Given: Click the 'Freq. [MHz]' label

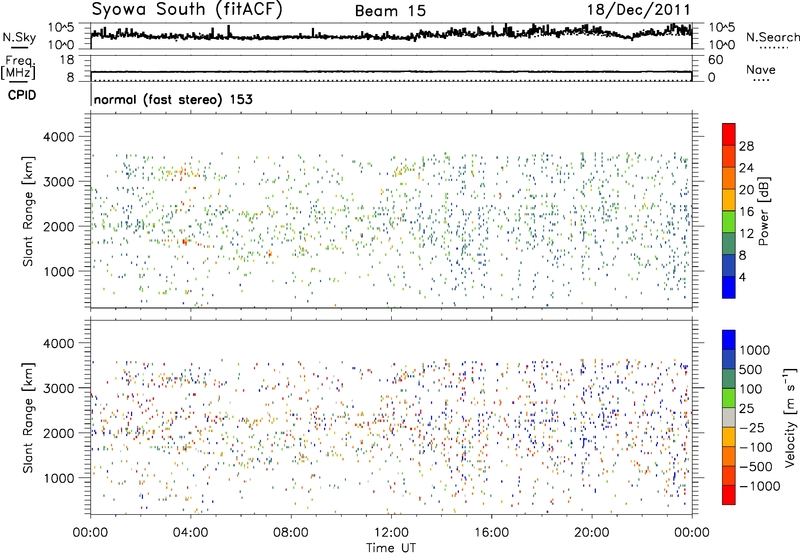Looking at the screenshot, I should pyautogui.click(x=18, y=67).
